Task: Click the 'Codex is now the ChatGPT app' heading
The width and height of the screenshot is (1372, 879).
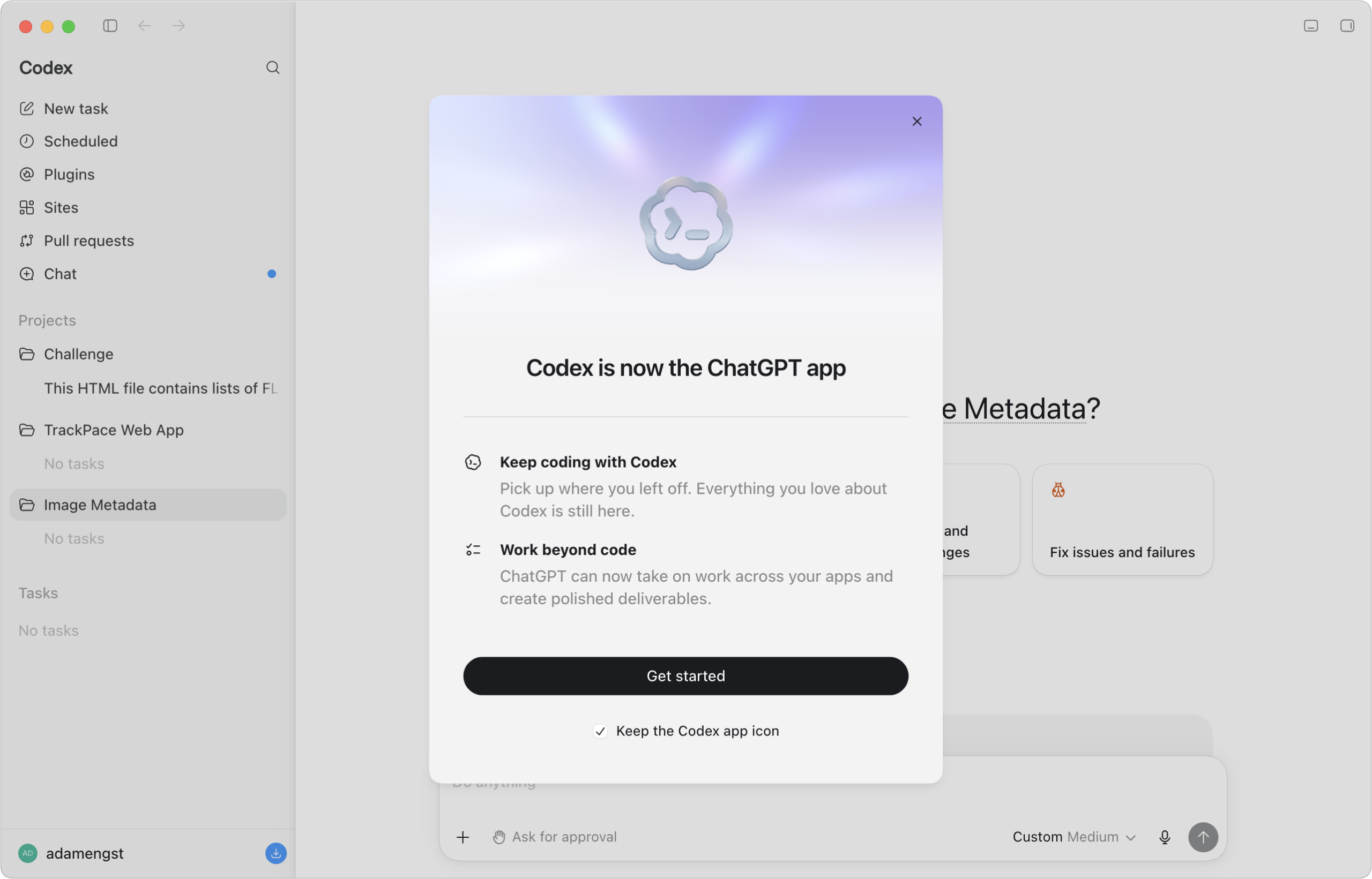Action: click(685, 368)
